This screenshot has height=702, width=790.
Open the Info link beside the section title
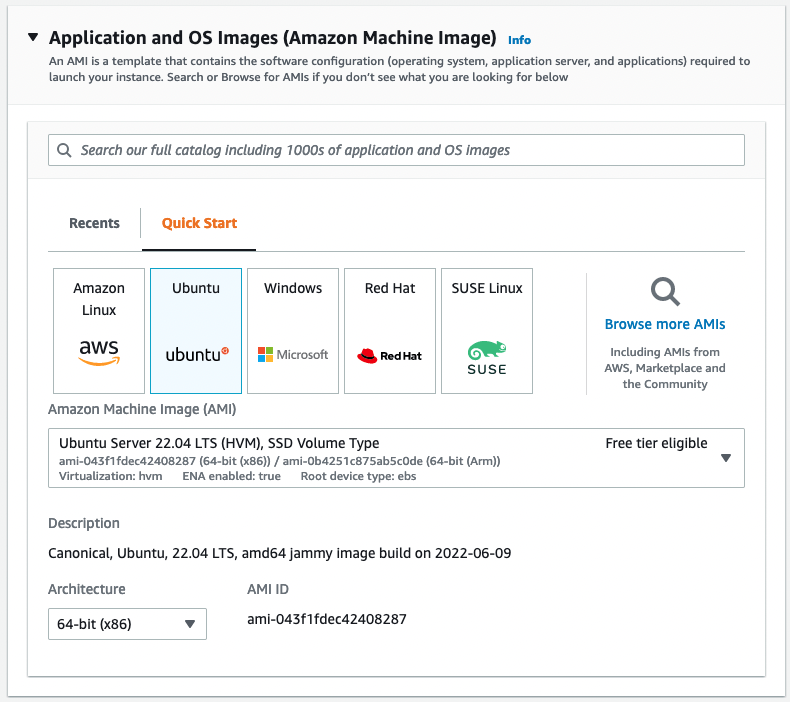click(x=519, y=40)
